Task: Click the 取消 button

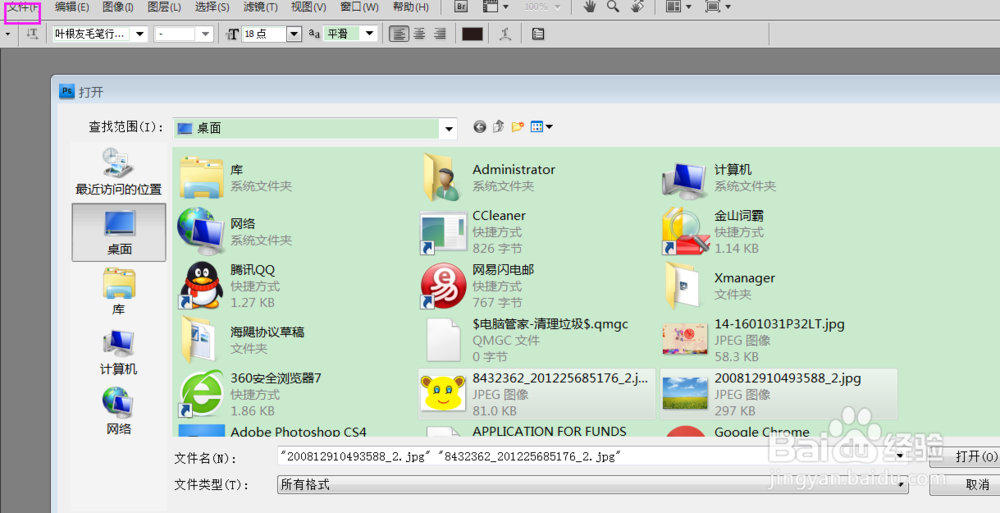Action: pos(972,484)
